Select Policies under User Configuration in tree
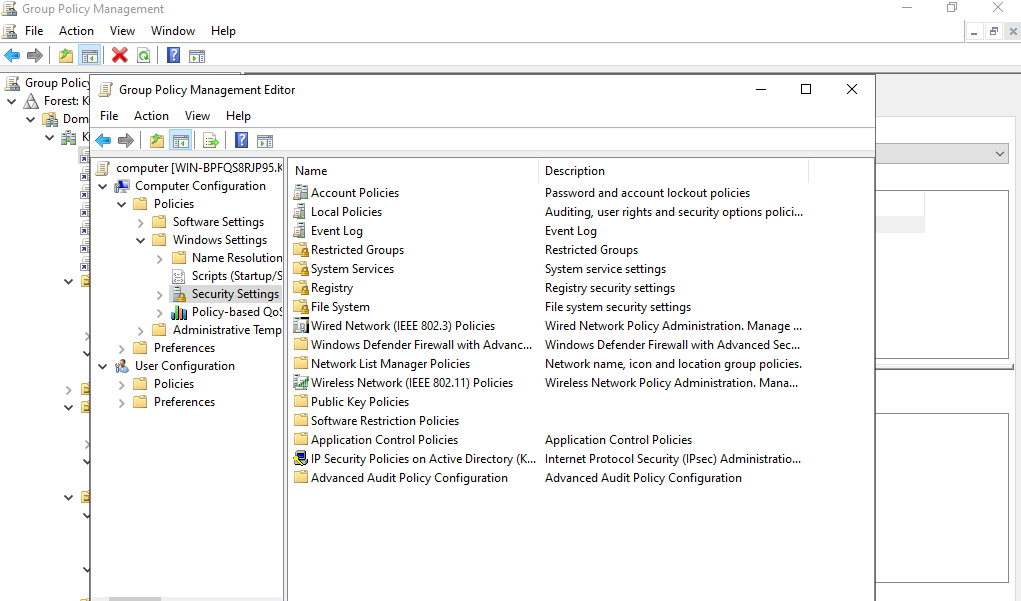 point(174,384)
